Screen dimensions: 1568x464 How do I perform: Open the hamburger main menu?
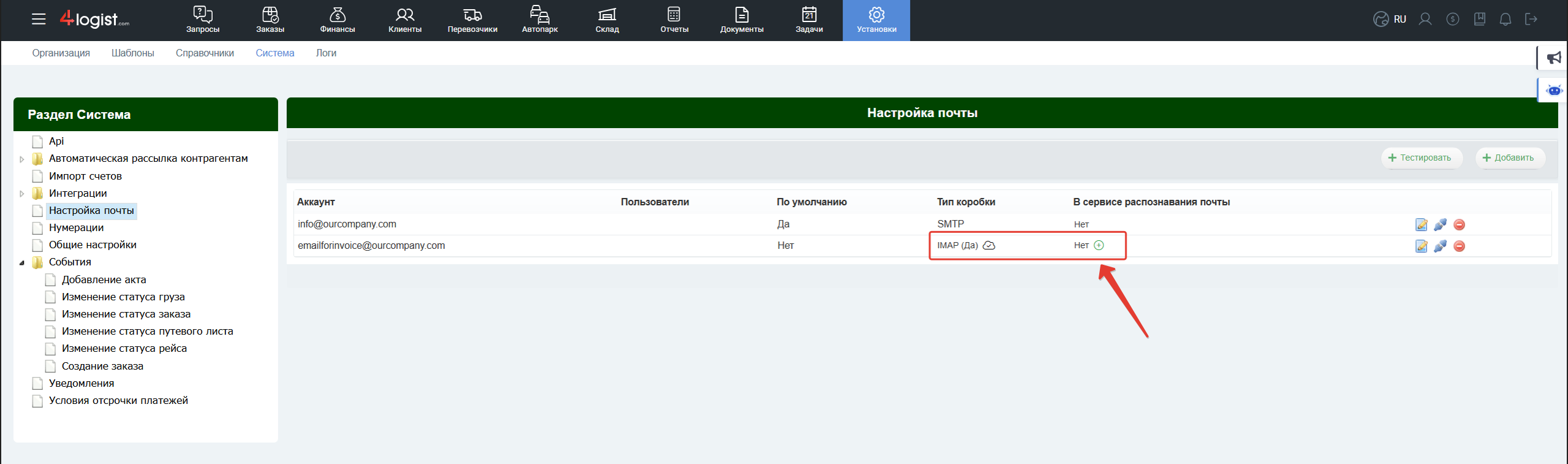coord(39,19)
